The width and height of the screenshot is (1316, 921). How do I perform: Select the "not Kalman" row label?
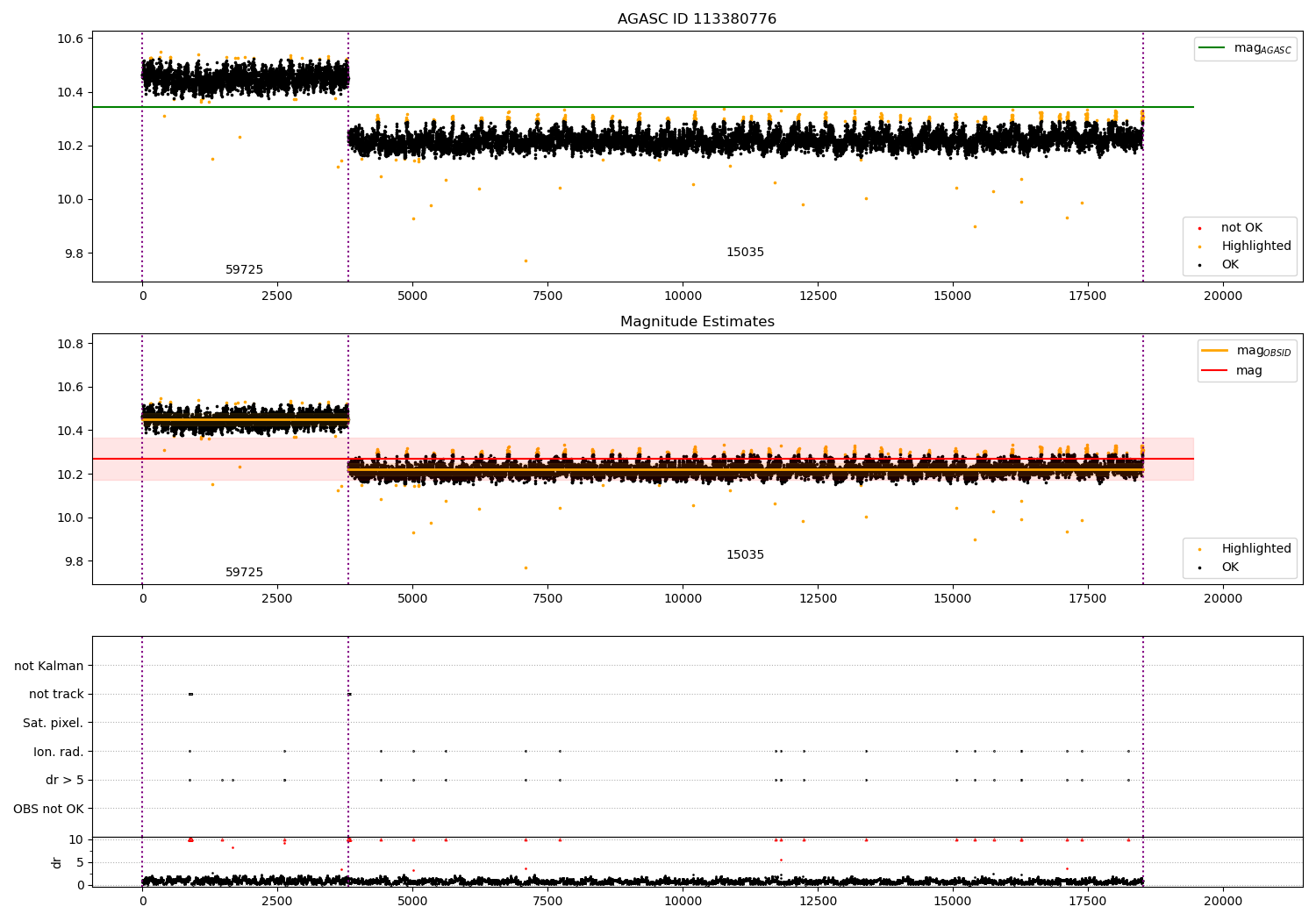point(49,667)
